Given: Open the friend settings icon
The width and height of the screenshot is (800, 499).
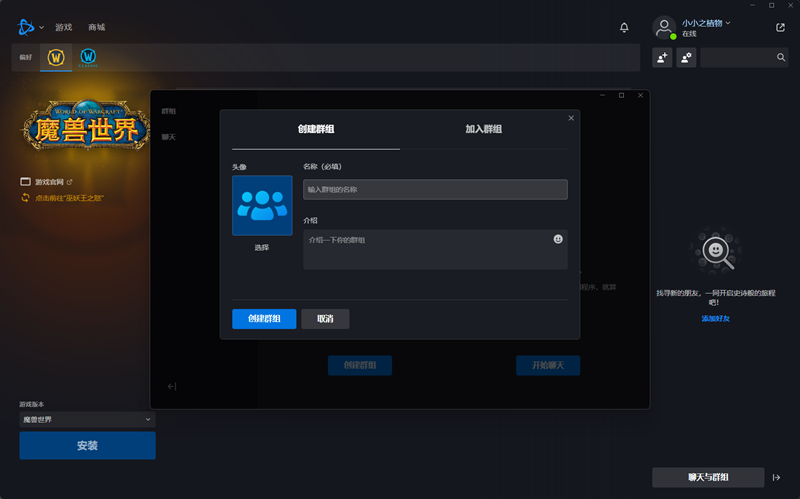Looking at the screenshot, I should 686,58.
